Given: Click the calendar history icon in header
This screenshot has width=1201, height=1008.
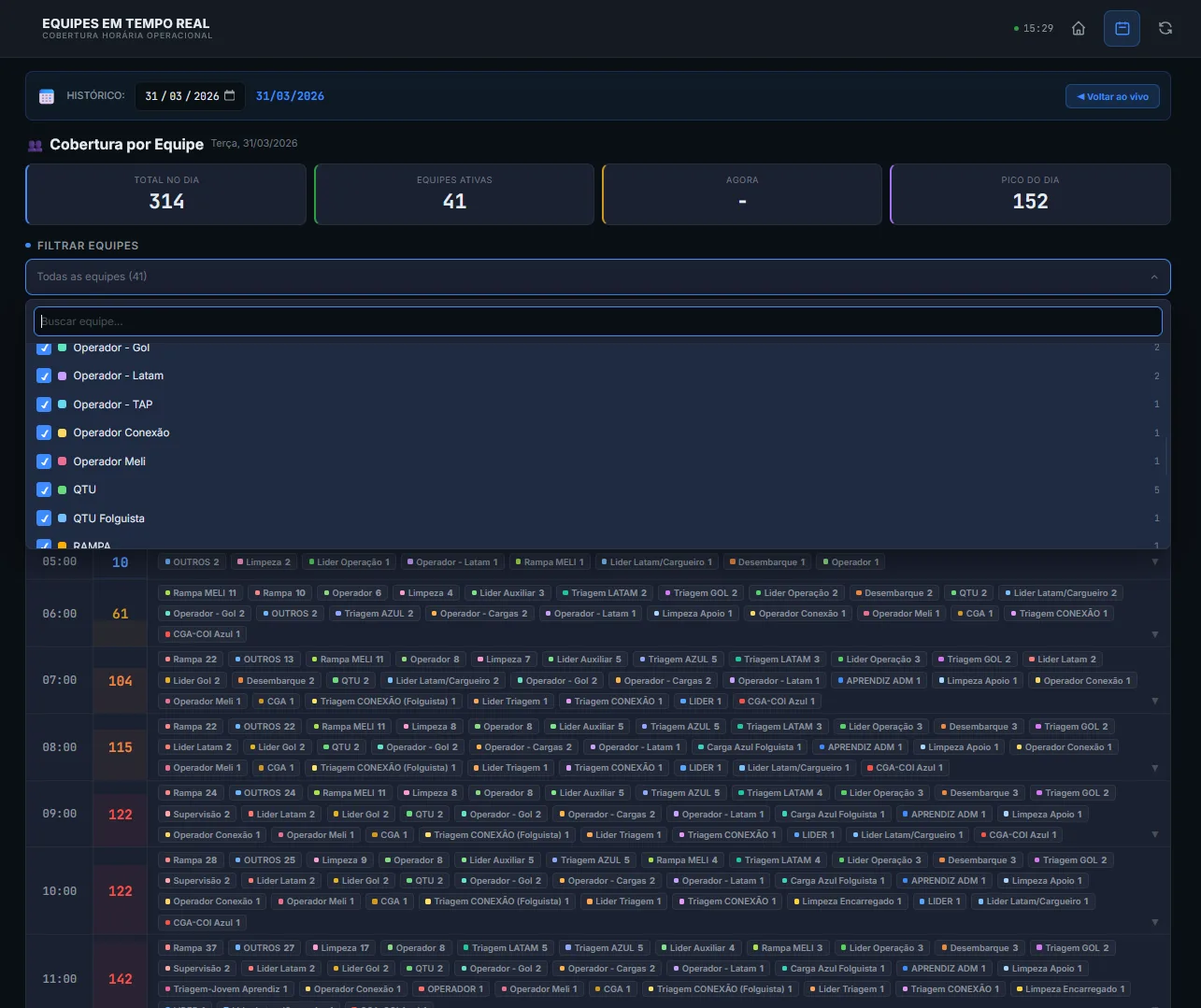Looking at the screenshot, I should coord(1122,28).
